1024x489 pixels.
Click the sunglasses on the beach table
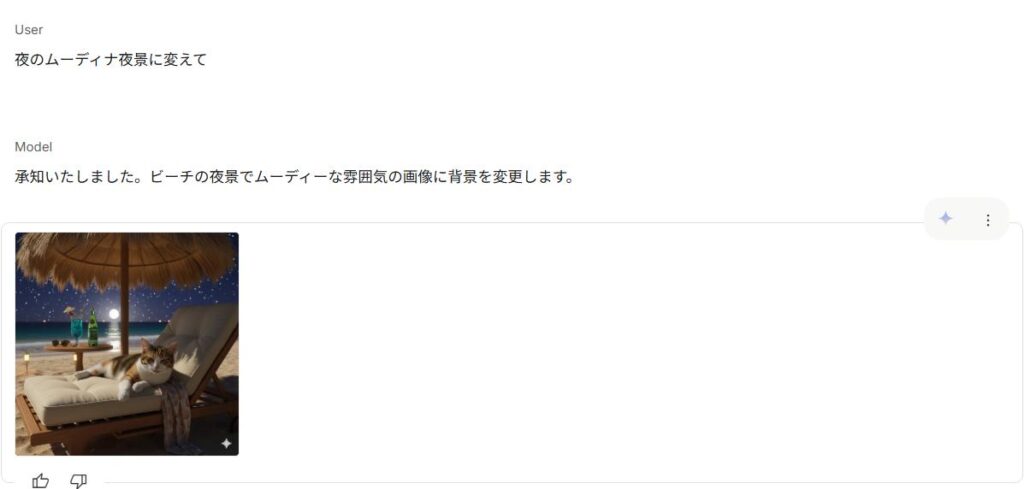[x=59, y=343]
